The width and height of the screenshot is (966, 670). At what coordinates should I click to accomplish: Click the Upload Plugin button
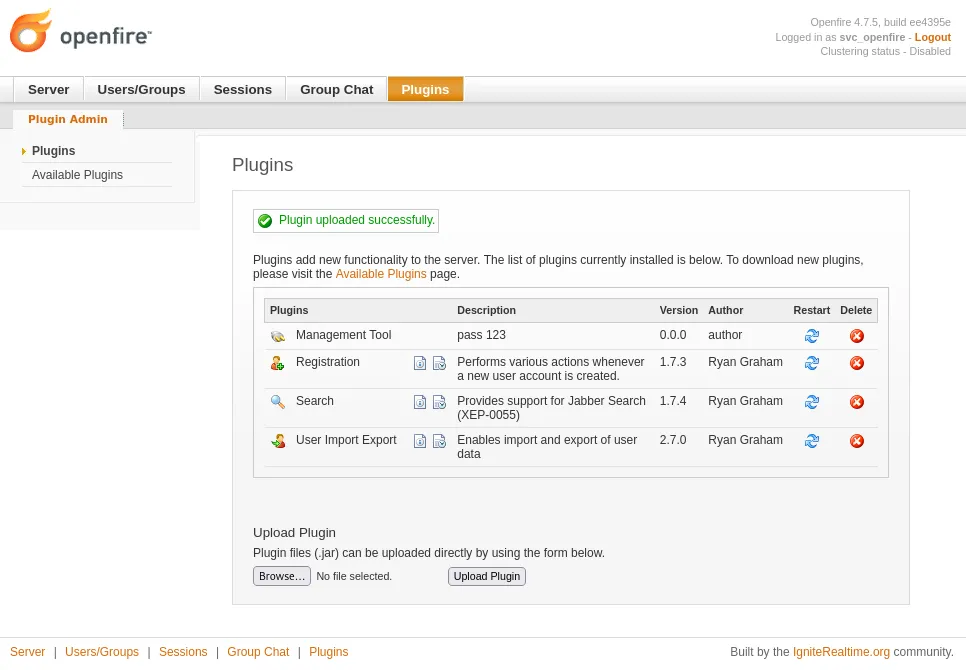coord(487,576)
